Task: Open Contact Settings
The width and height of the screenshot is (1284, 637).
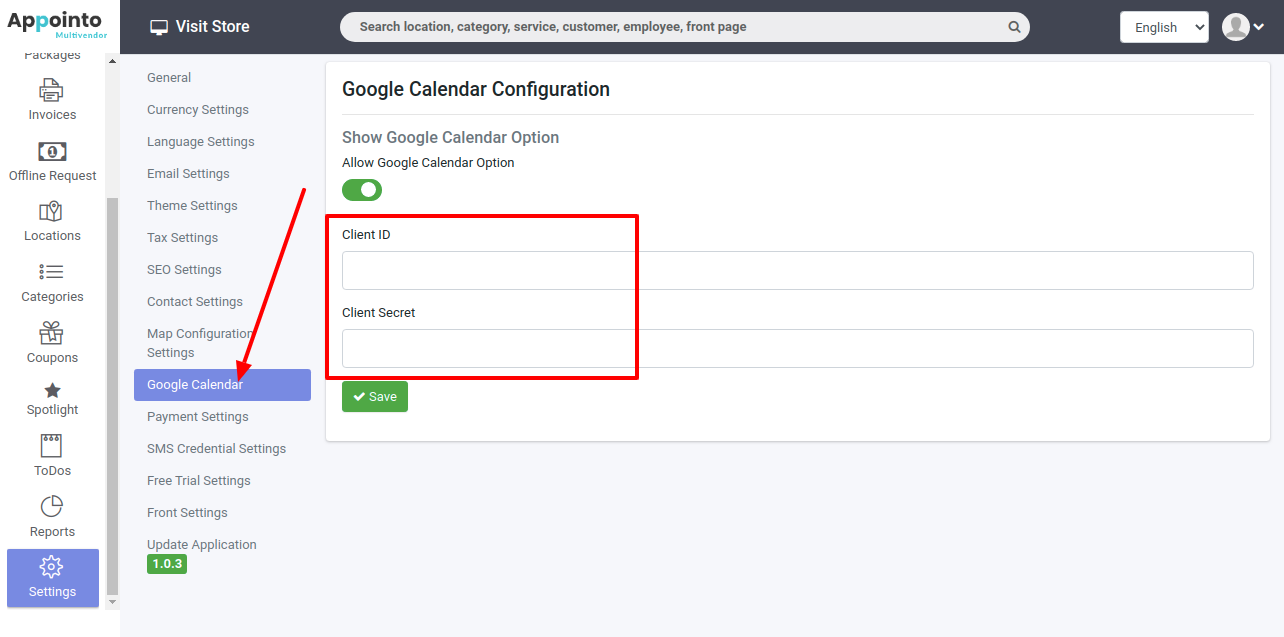Action: point(195,302)
